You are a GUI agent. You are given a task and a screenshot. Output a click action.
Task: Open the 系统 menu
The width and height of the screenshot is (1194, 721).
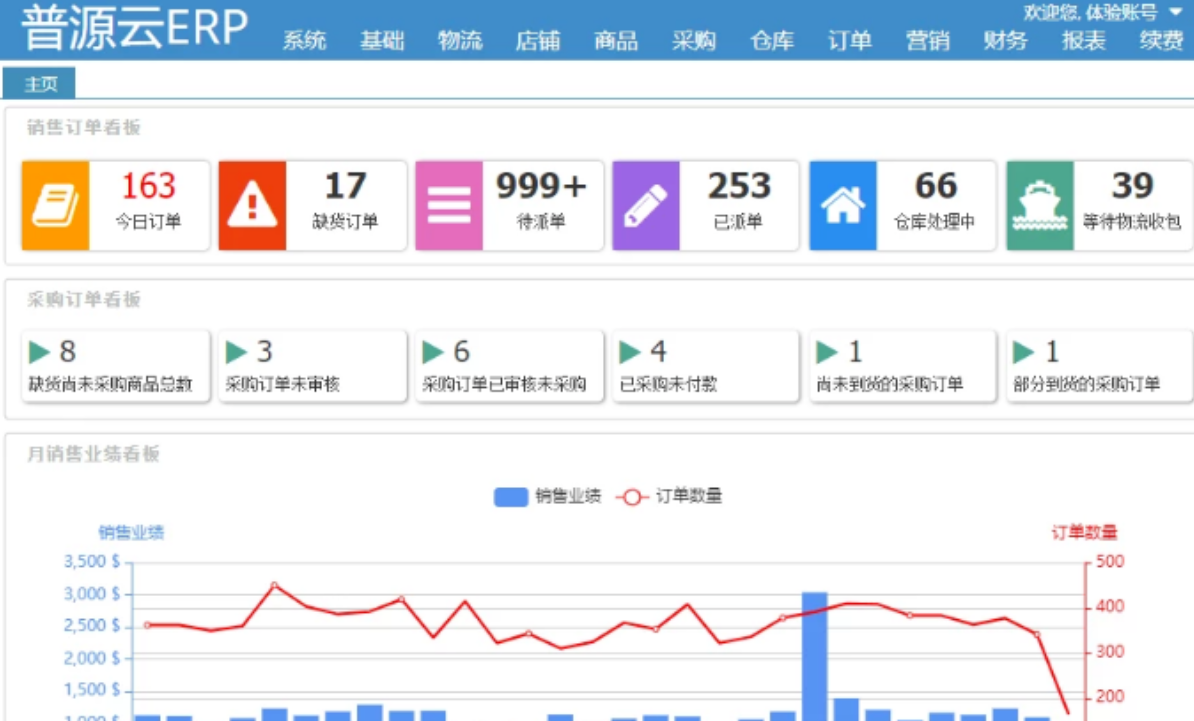tap(305, 40)
